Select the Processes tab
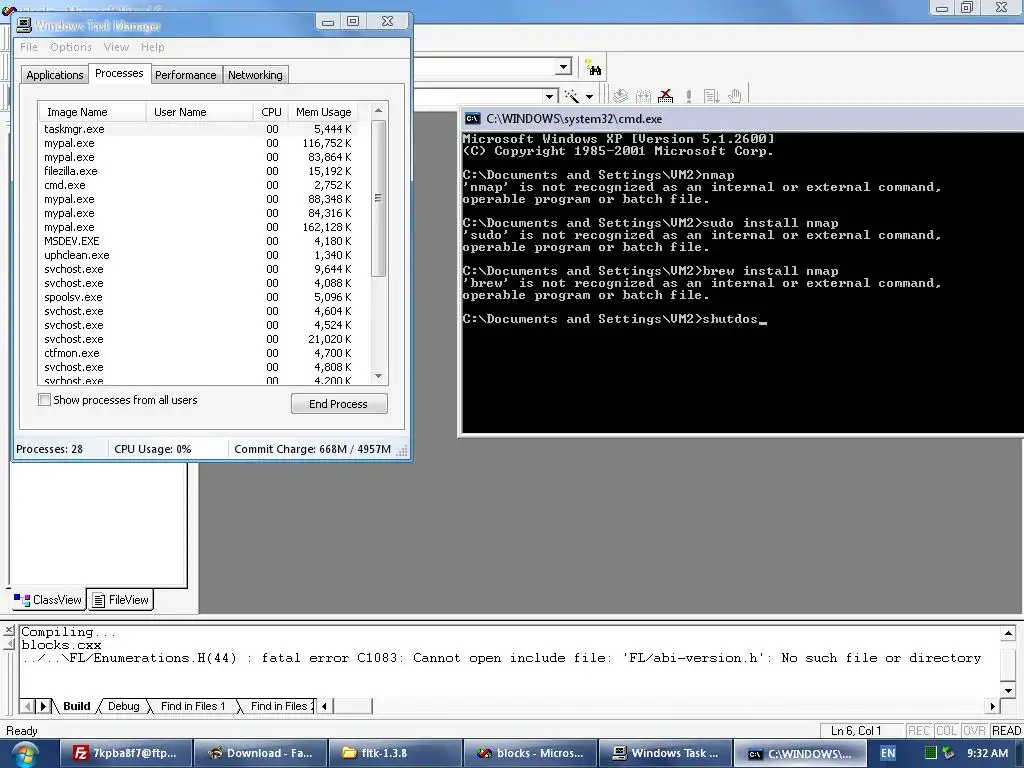Screen dimensions: 1024x768 [x=119, y=73]
